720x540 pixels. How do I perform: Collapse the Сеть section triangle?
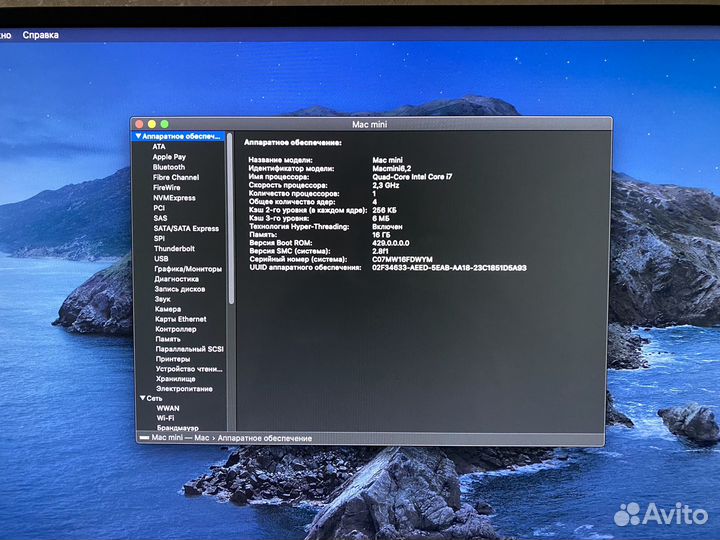click(x=143, y=398)
